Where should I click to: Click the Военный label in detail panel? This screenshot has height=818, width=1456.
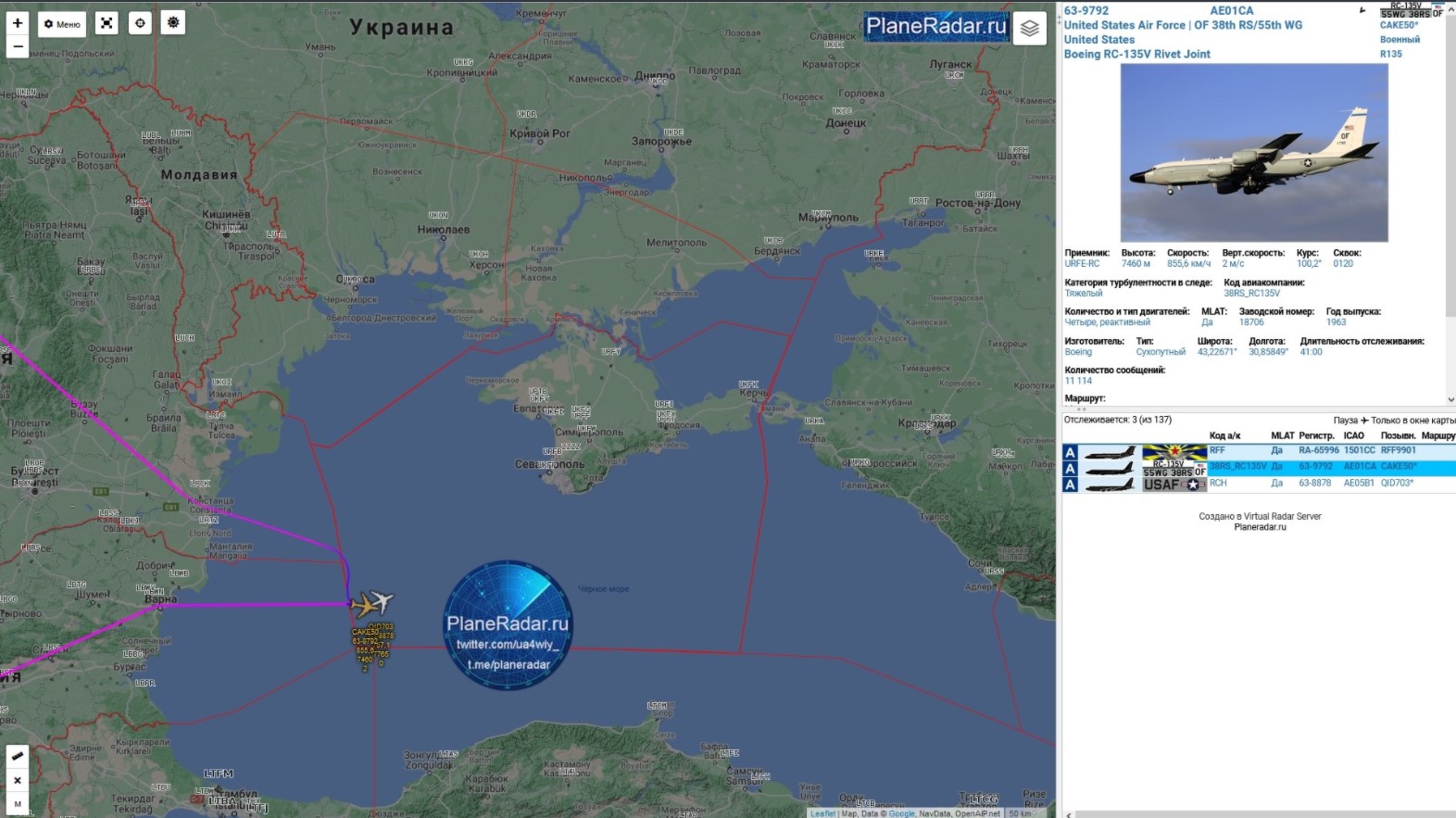[x=1400, y=40]
